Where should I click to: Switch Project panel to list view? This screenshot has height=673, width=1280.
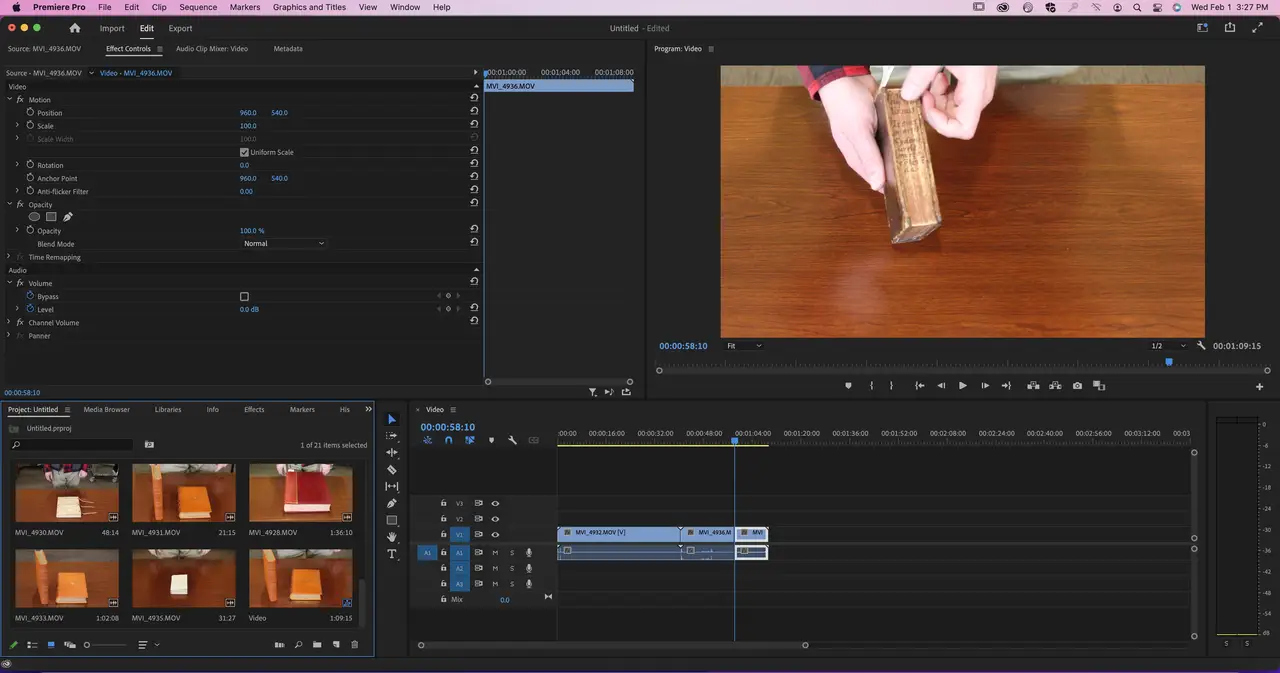pyautogui.click(x=33, y=645)
